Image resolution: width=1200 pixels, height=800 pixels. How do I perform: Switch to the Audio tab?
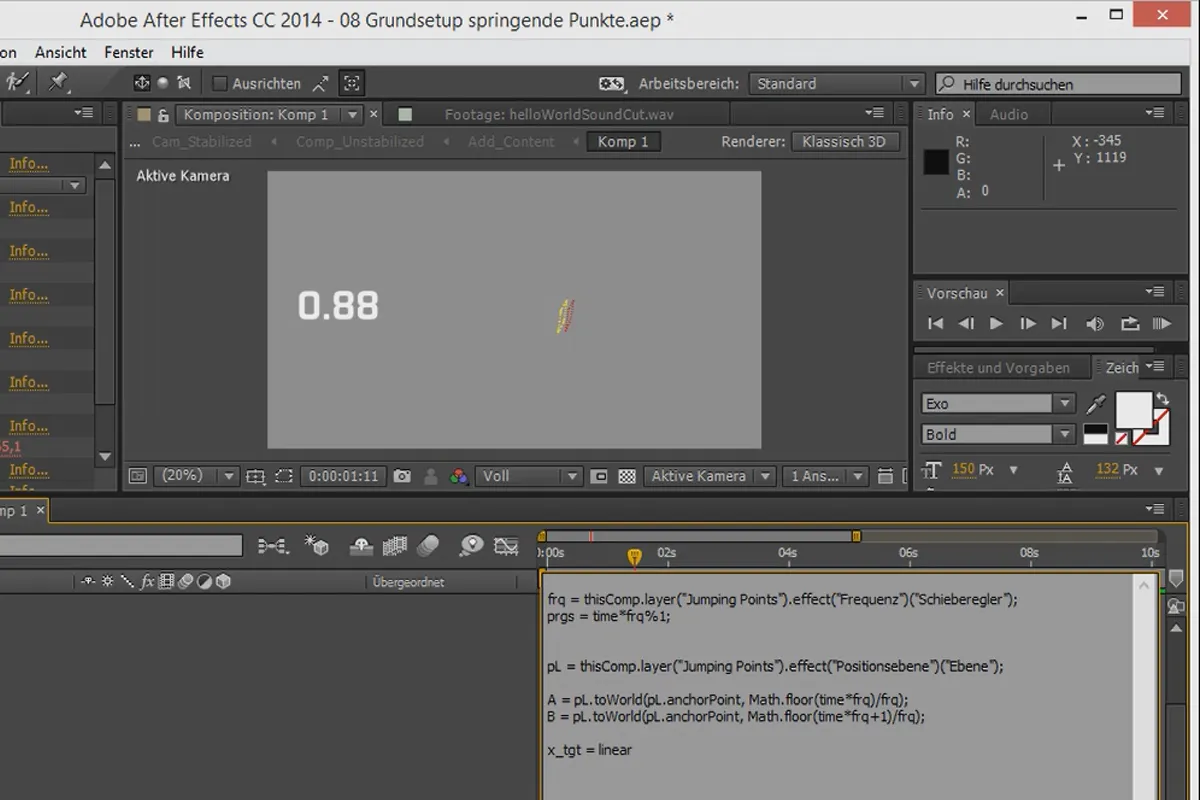click(1009, 114)
